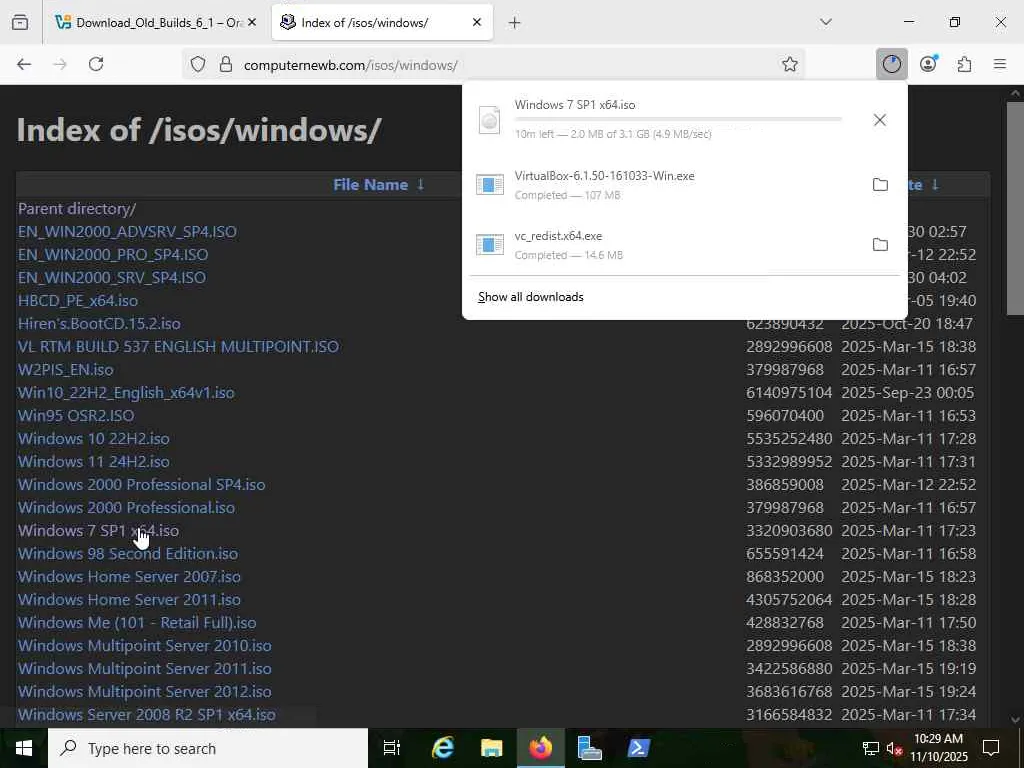Select the Index of /isos/windows/ tab
The image size is (1024, 768).
click(382, 22)
